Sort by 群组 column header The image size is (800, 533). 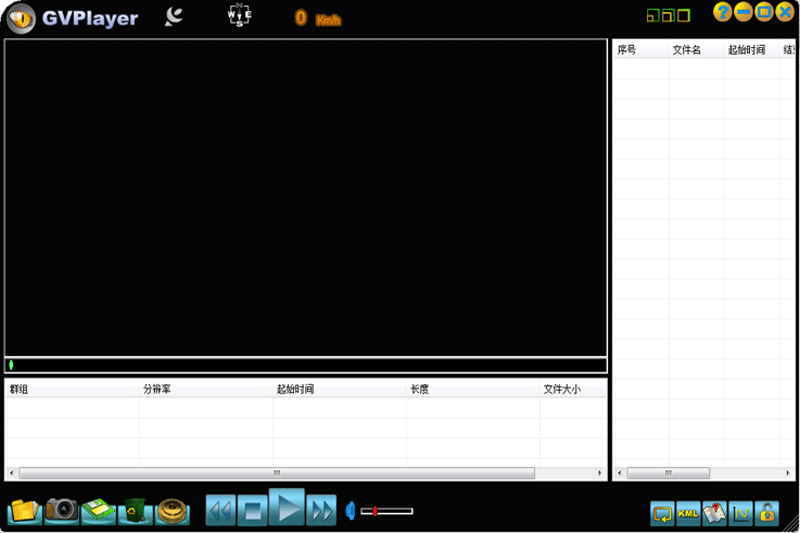point(71,389)
